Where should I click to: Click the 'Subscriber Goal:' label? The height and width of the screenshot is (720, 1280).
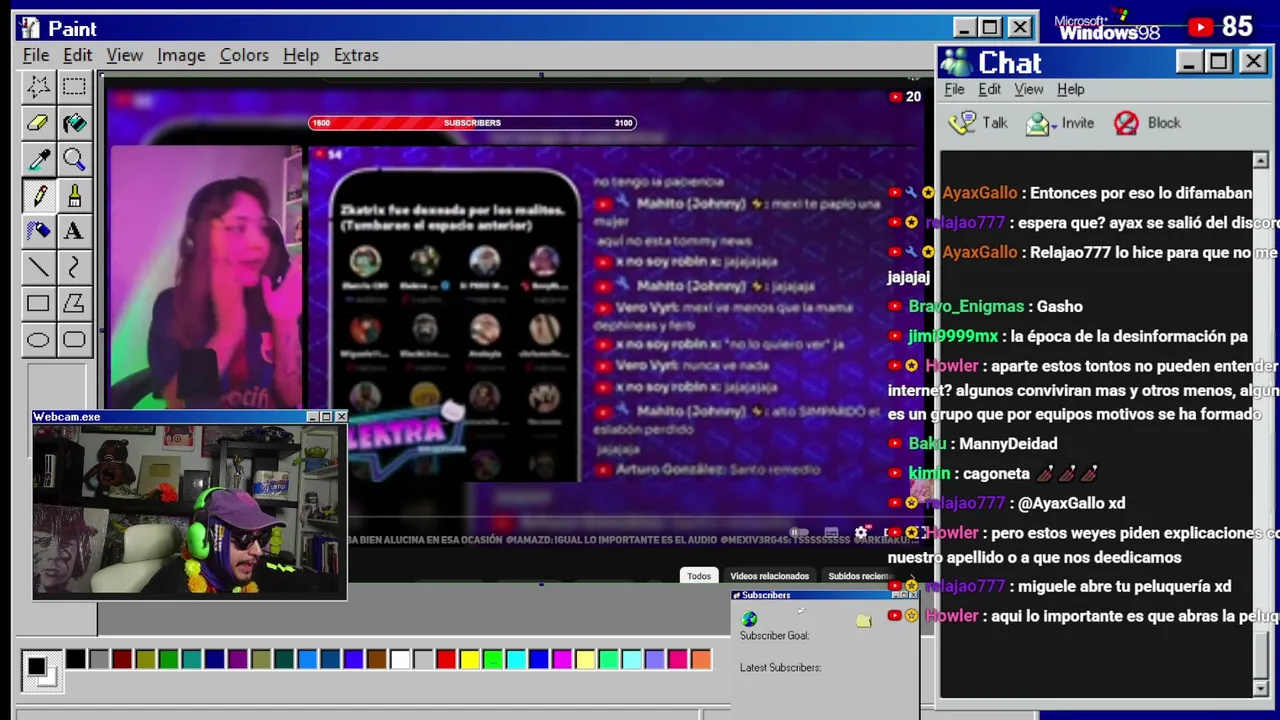point(774,636)
